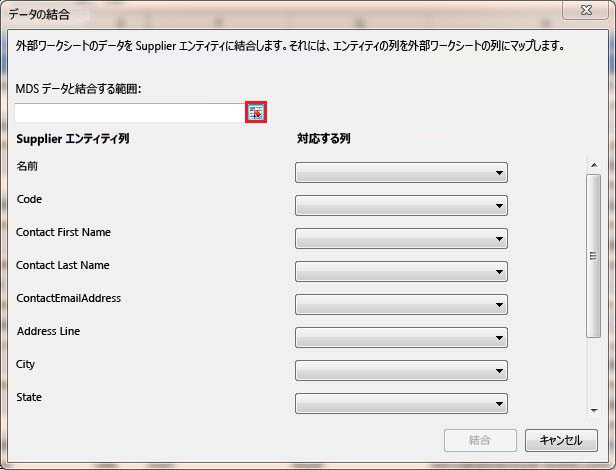Click the Supplier エンティティ列 header
Image resolution: width=616 pixels, height=470 pixels.
click(x=73, y=139)
